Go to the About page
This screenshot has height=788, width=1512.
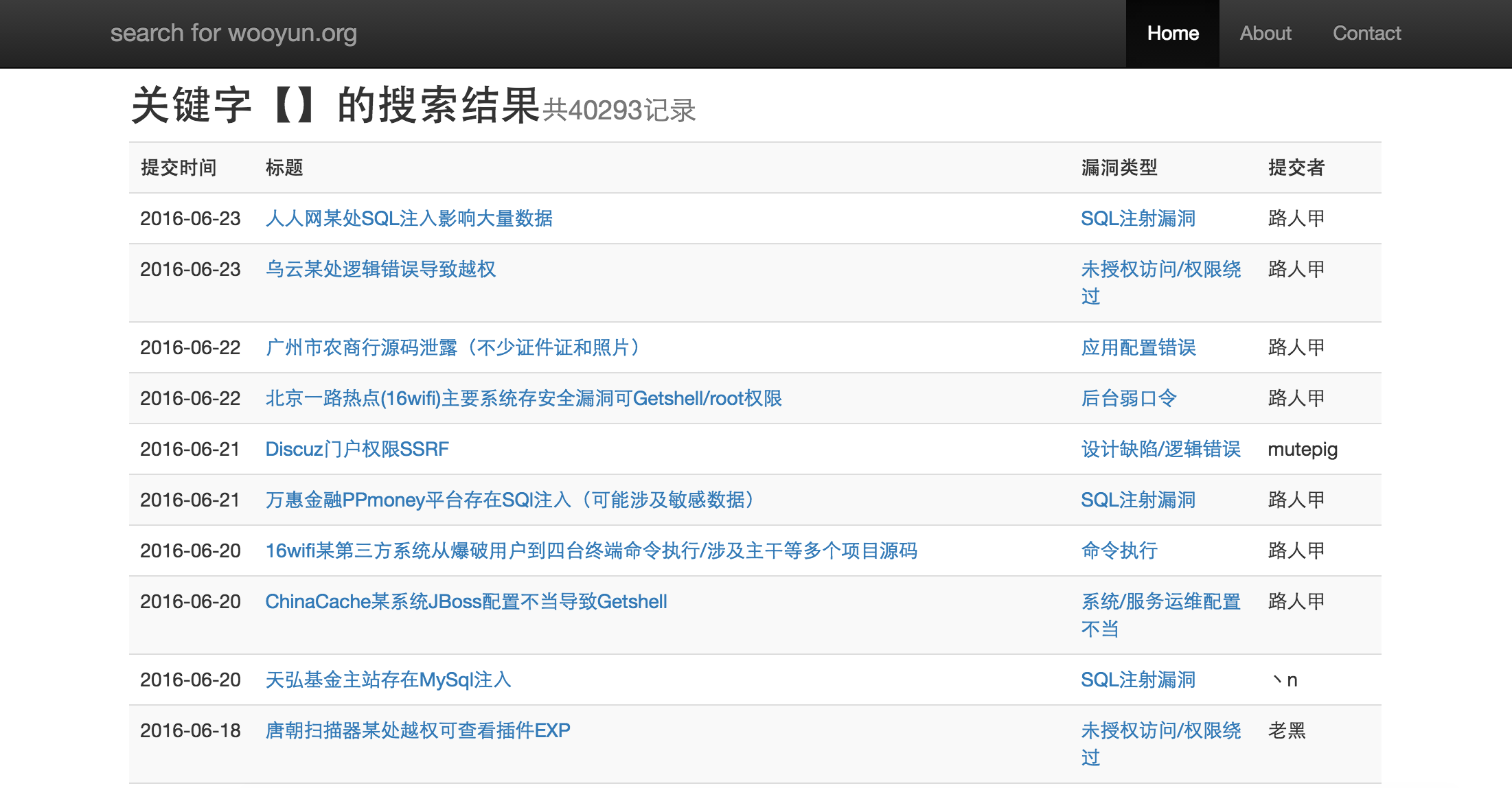point(1265,34)
